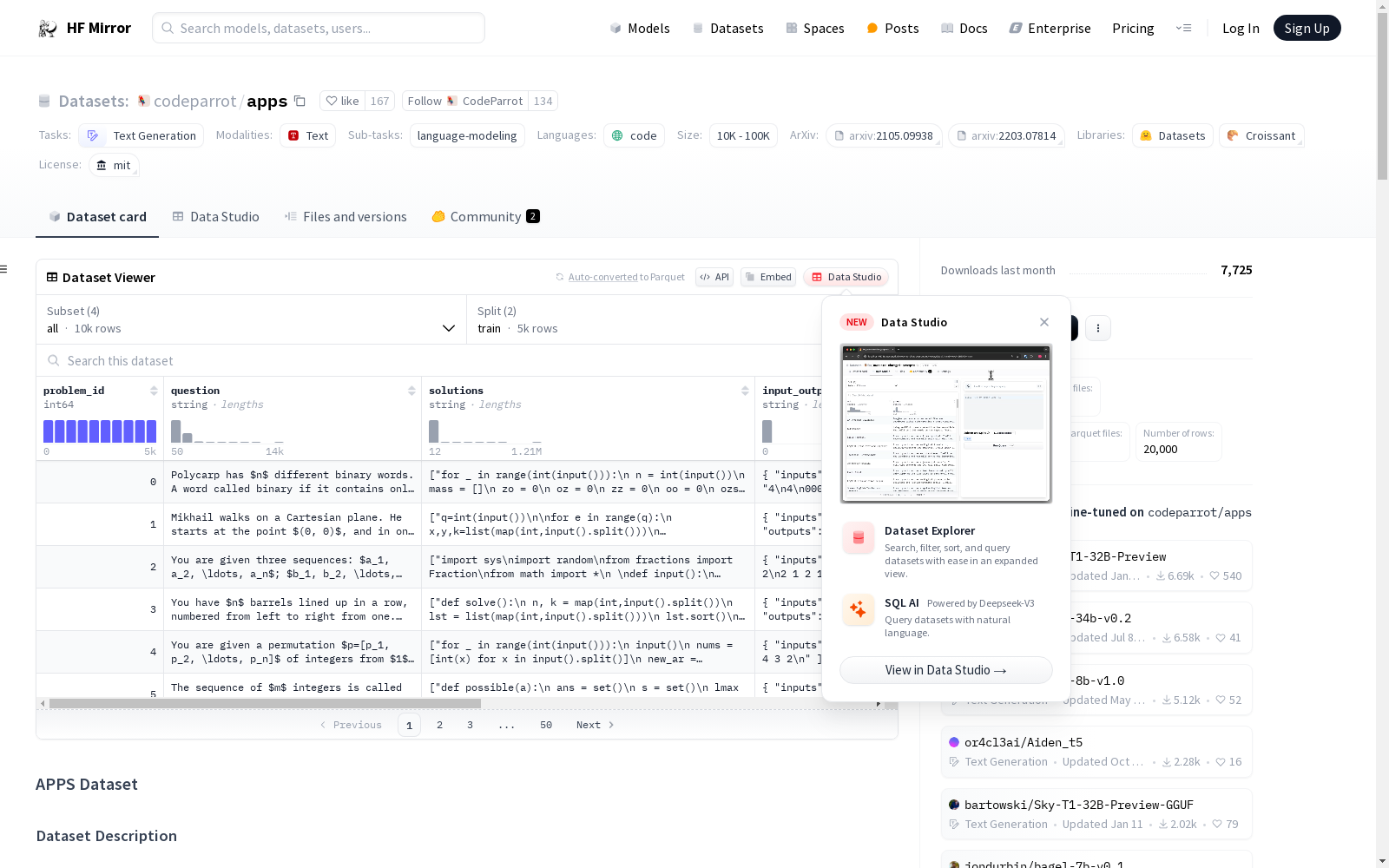
Task: Click View in Data Studio button
Action: 946,670
